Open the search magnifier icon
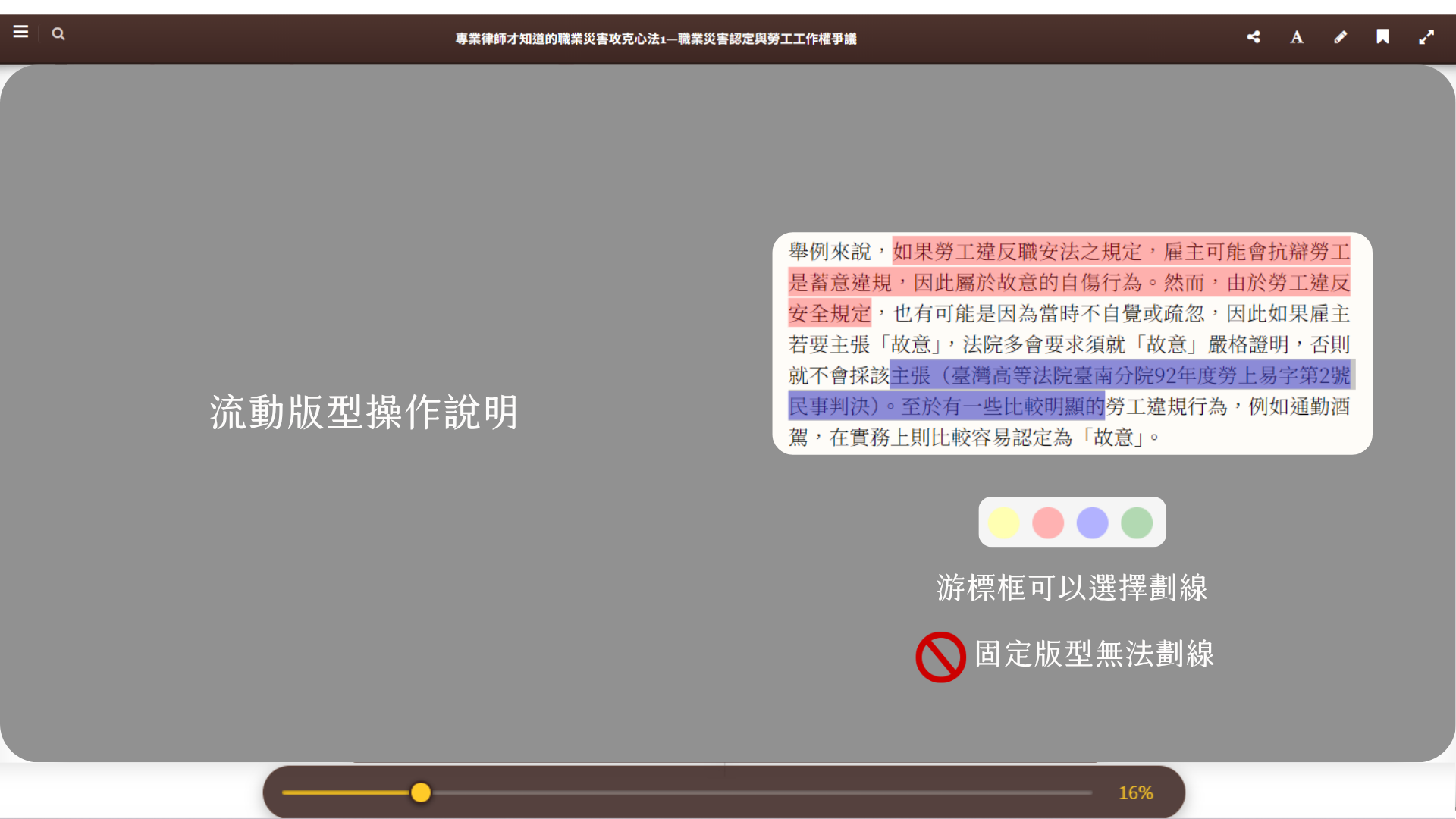Viewport: 1456px width, 819px height. (58, 34)
